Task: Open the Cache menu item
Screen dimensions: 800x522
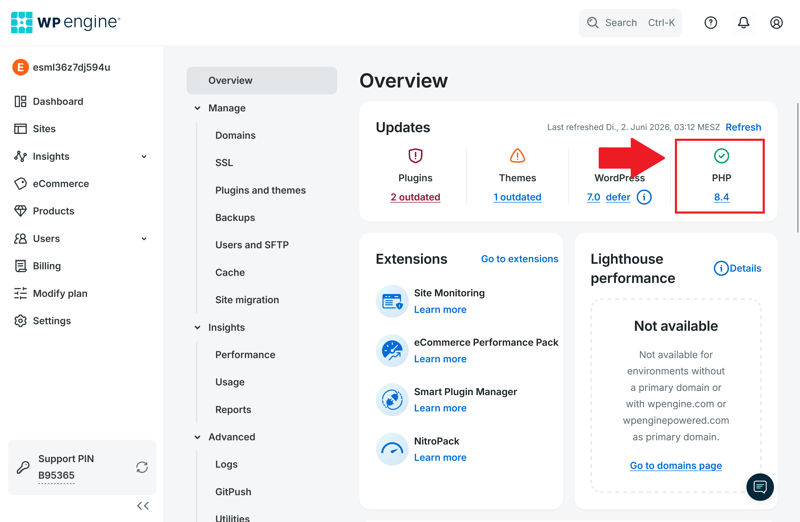Action: [230, 272]
